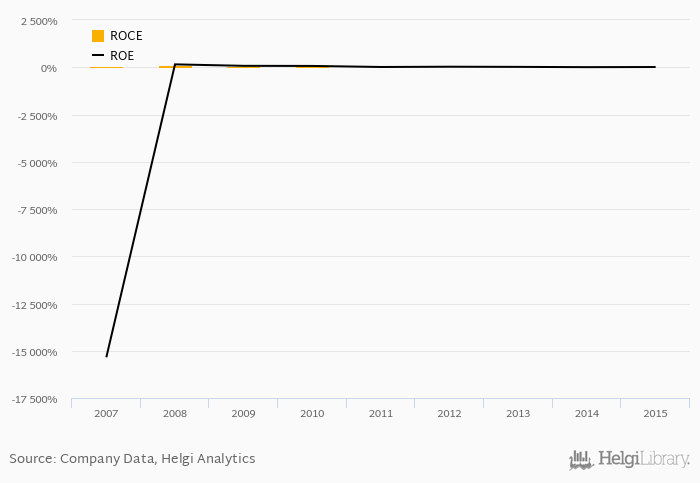
Task: Click the 2010 ROCE orange bar
Action: pos(312,67)
